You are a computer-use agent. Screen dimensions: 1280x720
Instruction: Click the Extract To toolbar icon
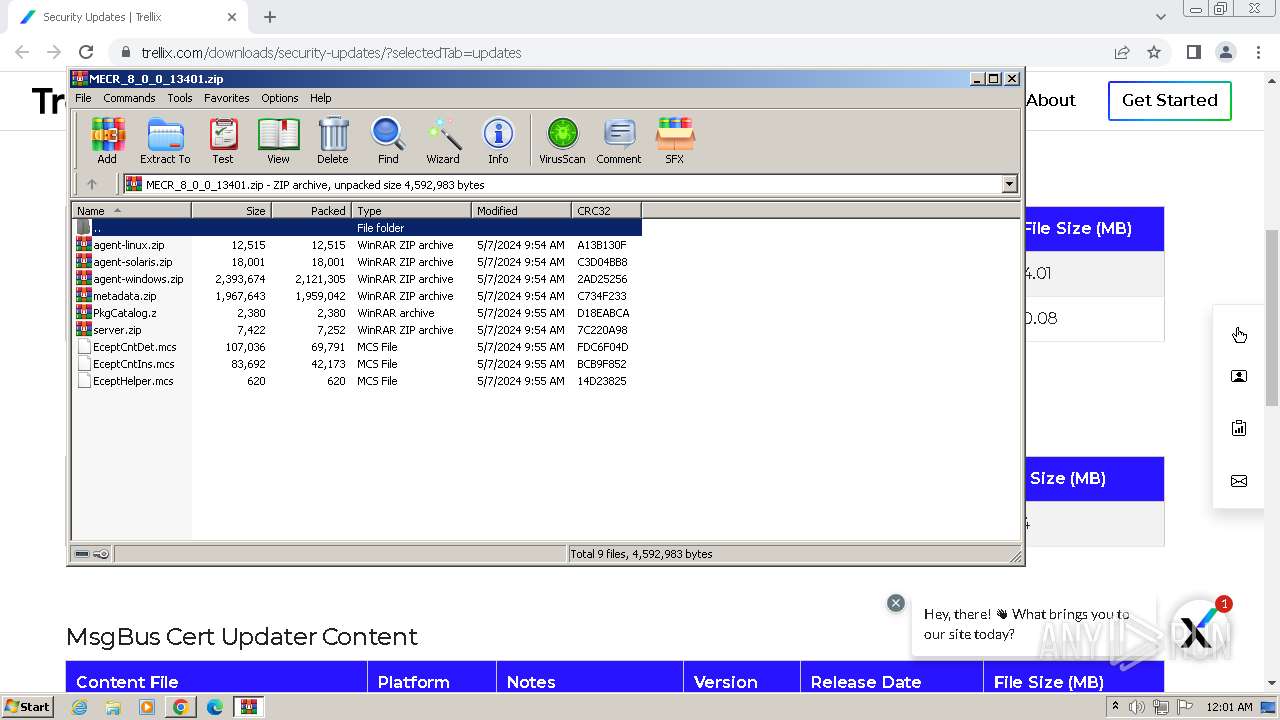165,140
